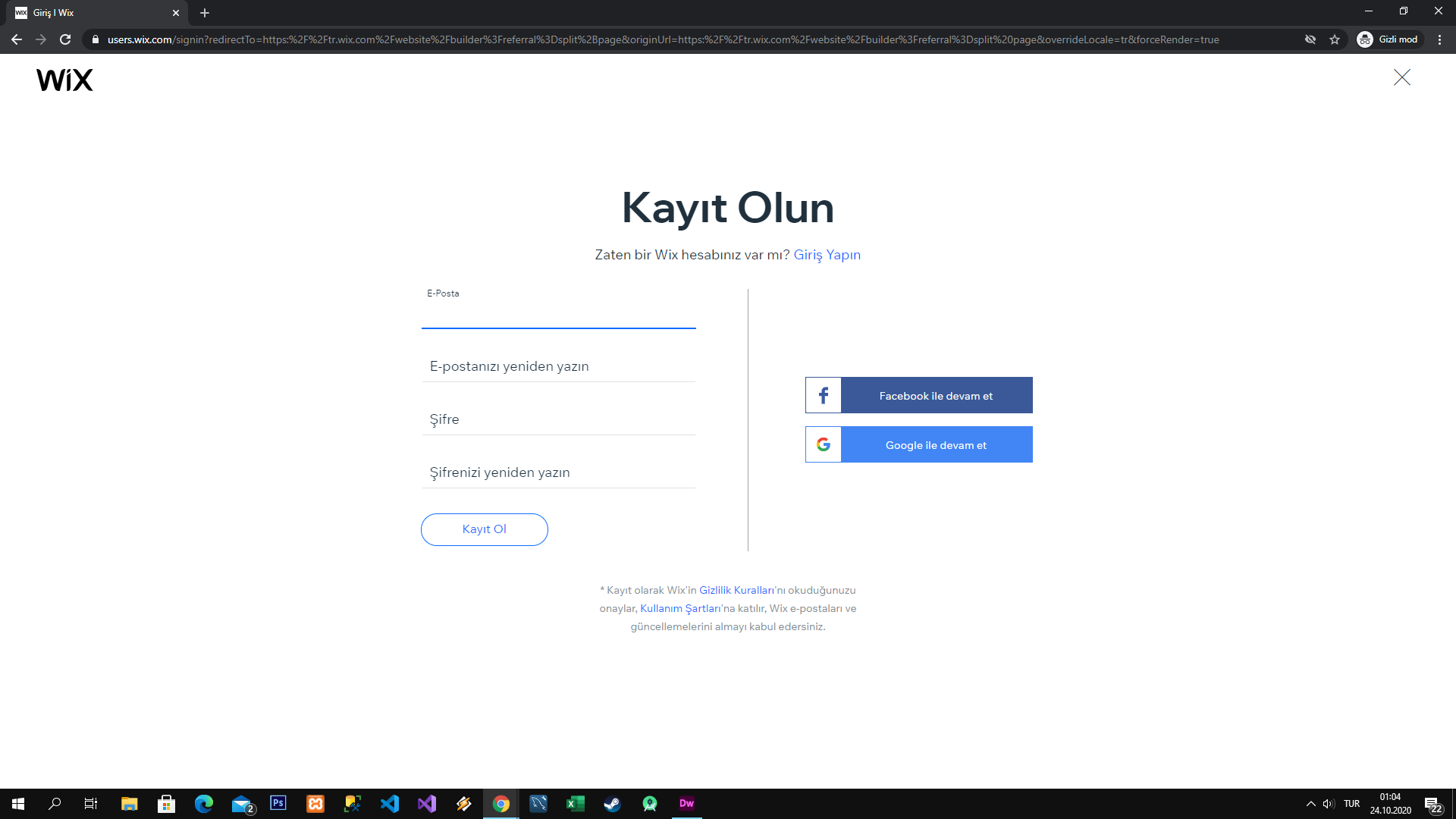The height and width of the screenshot is (819, 1456).
Task: Click the Gizli mod incognito button
Action: point(1389,39)
